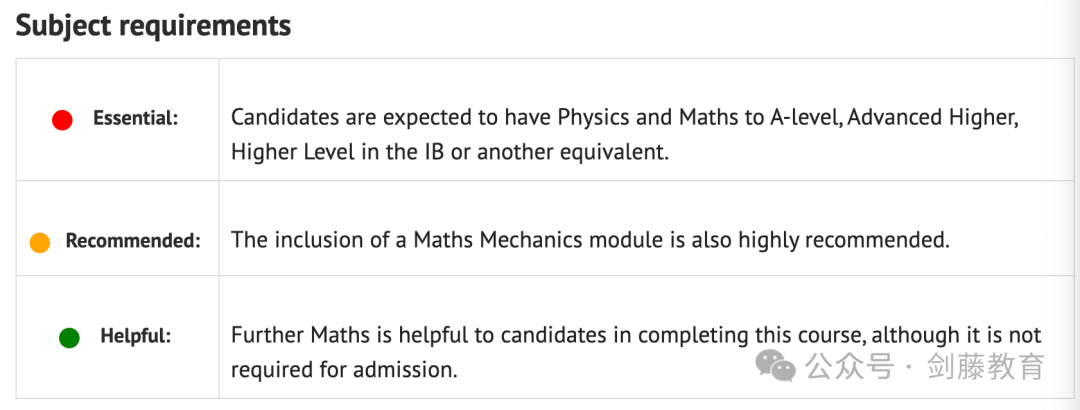The width and height of the screenshot is (1080, 410).
Task: Click the words completing this course
Action: tap(742, 336)
